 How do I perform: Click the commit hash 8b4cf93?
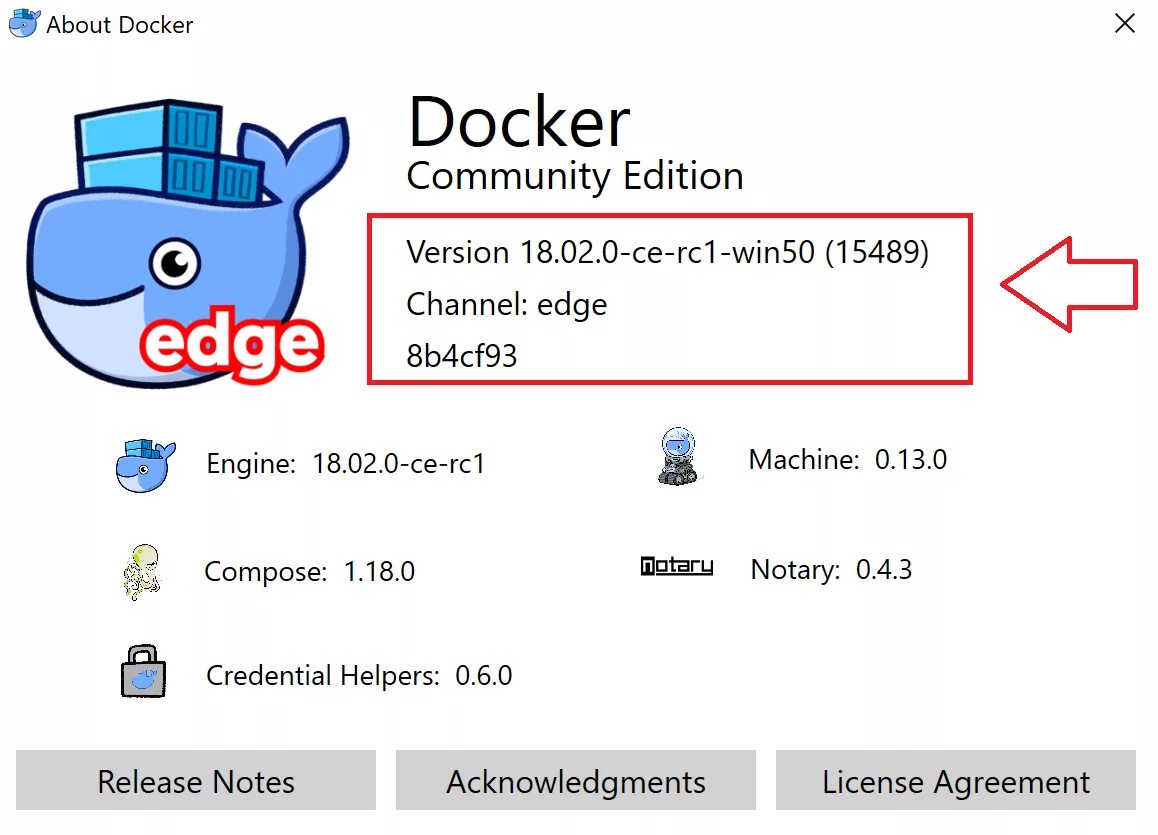click(462, 356)
